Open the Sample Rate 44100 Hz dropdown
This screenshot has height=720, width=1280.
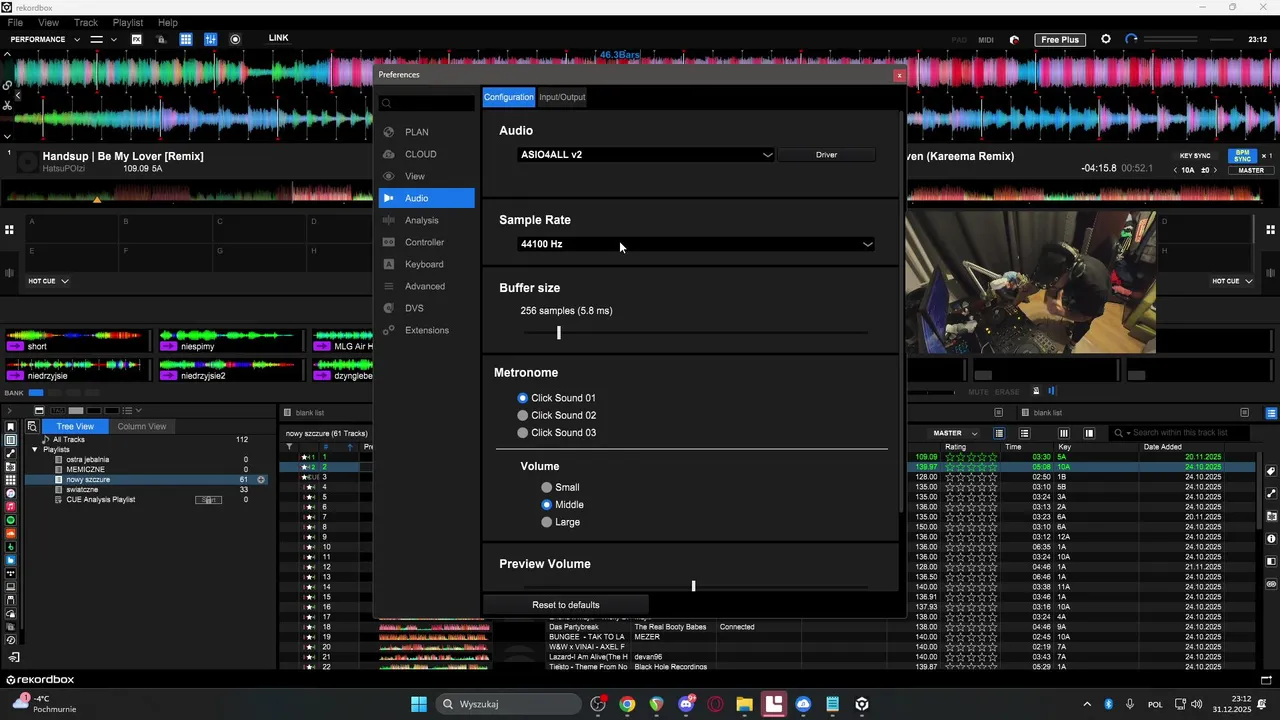tap(696, 244)
